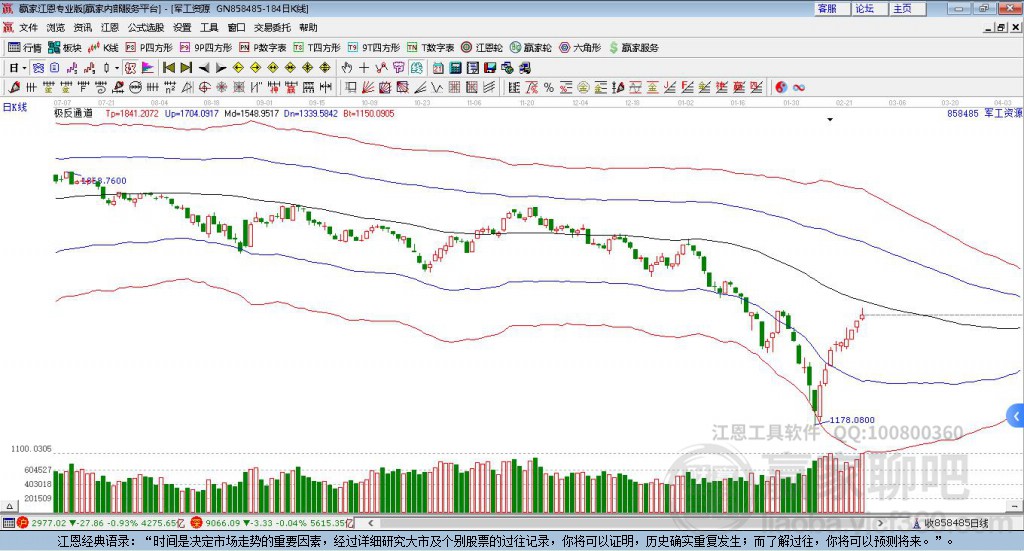The image size is (1024, 551).
Task: Open the 六角形 hexagon tool
Action: click(580, 48)
